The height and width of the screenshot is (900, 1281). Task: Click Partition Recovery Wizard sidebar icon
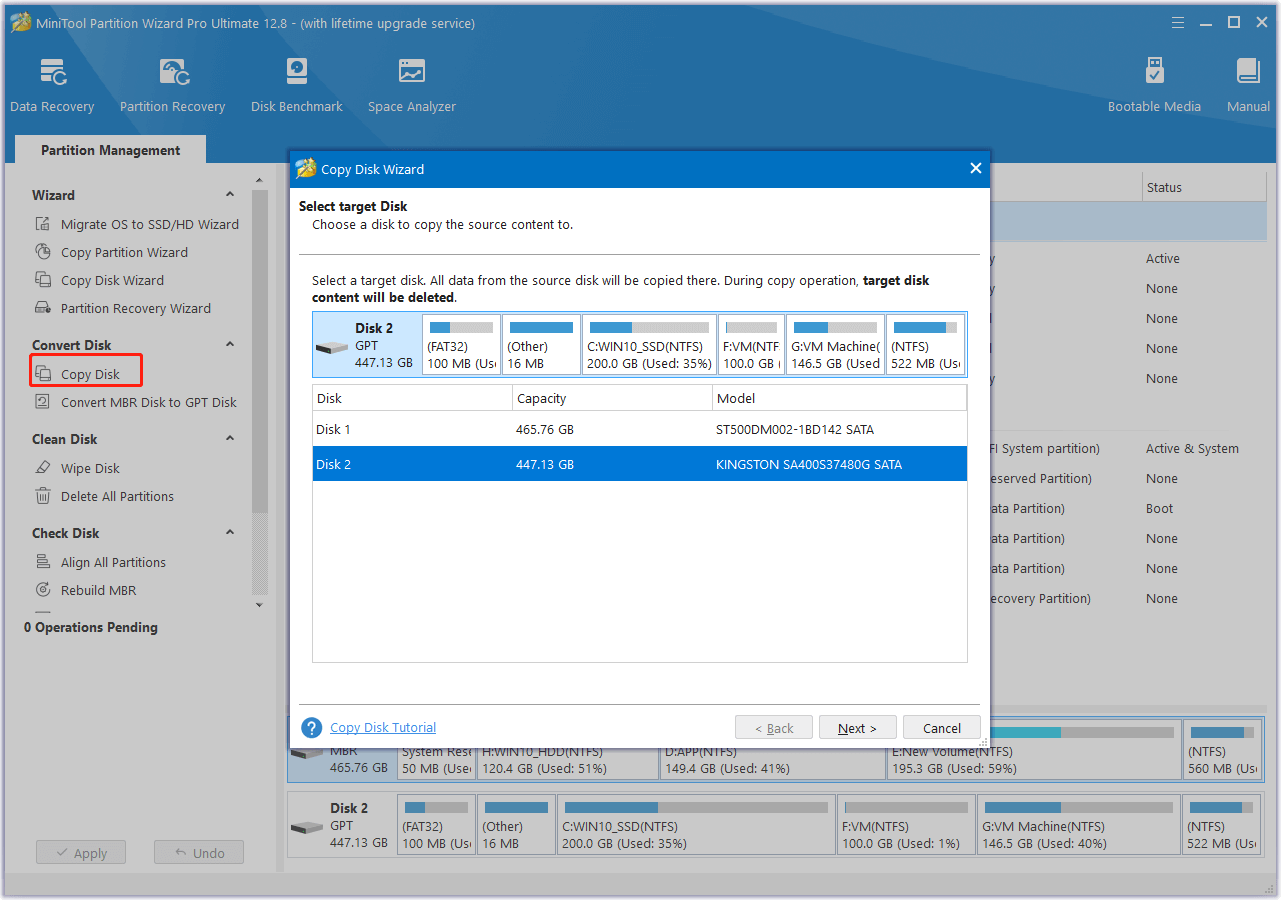point(43,308)
